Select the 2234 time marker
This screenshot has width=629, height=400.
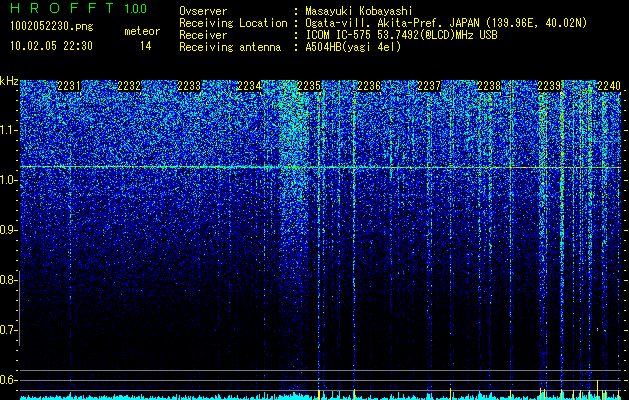(249, 86)
